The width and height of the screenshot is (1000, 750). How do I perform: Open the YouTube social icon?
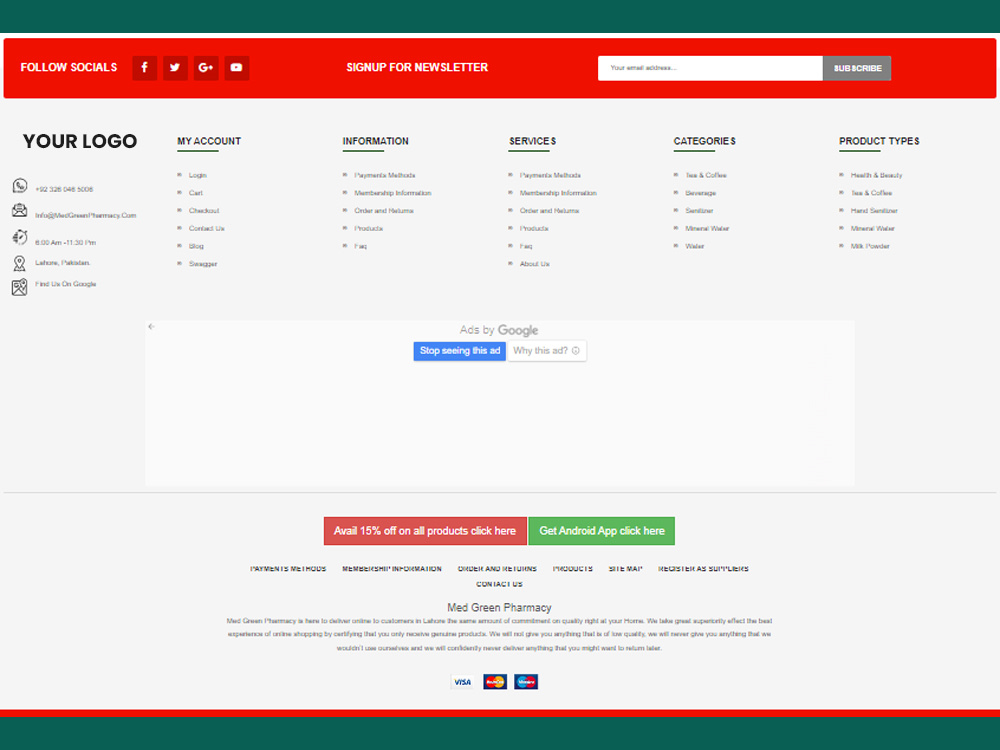[x=237, y=68]
